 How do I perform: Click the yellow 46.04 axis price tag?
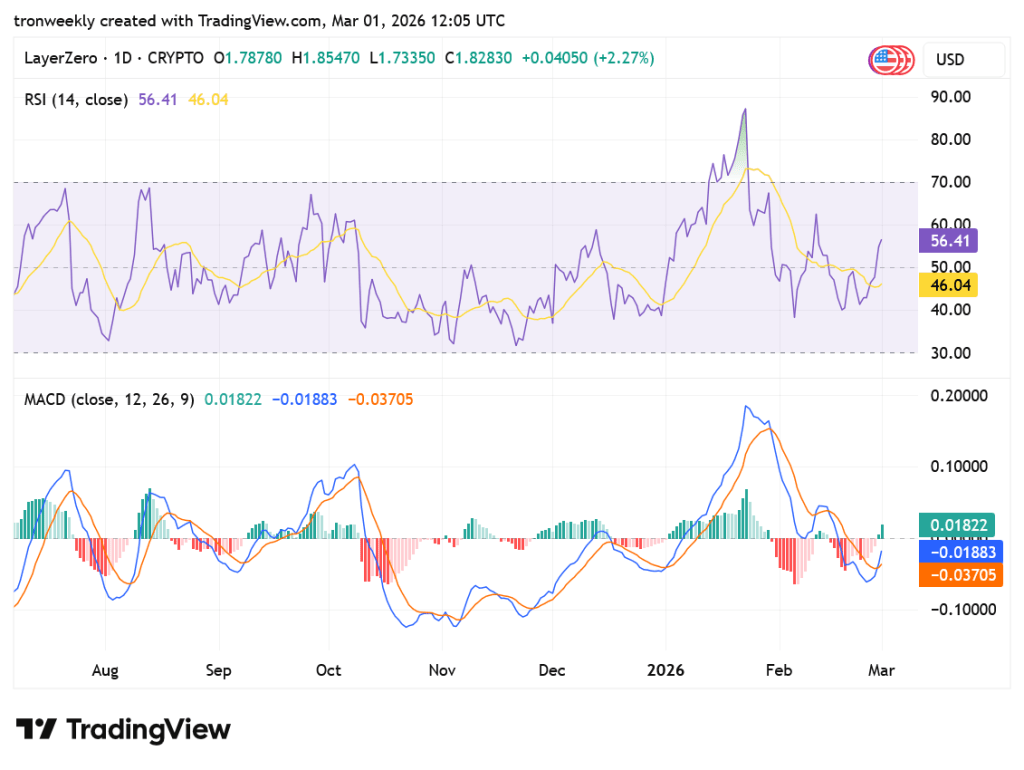(948, 285)
